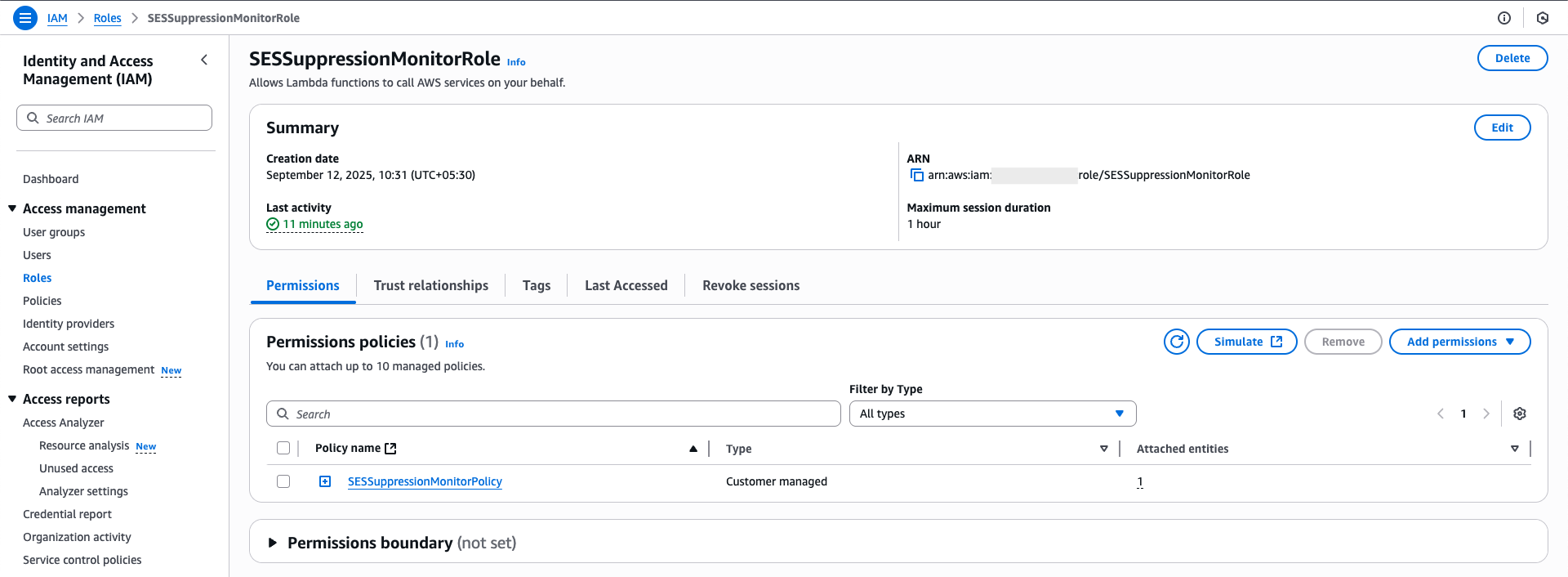Focus the Search IAM field
The width and height of the screenshot is (1568, 577).
(114, 118)
